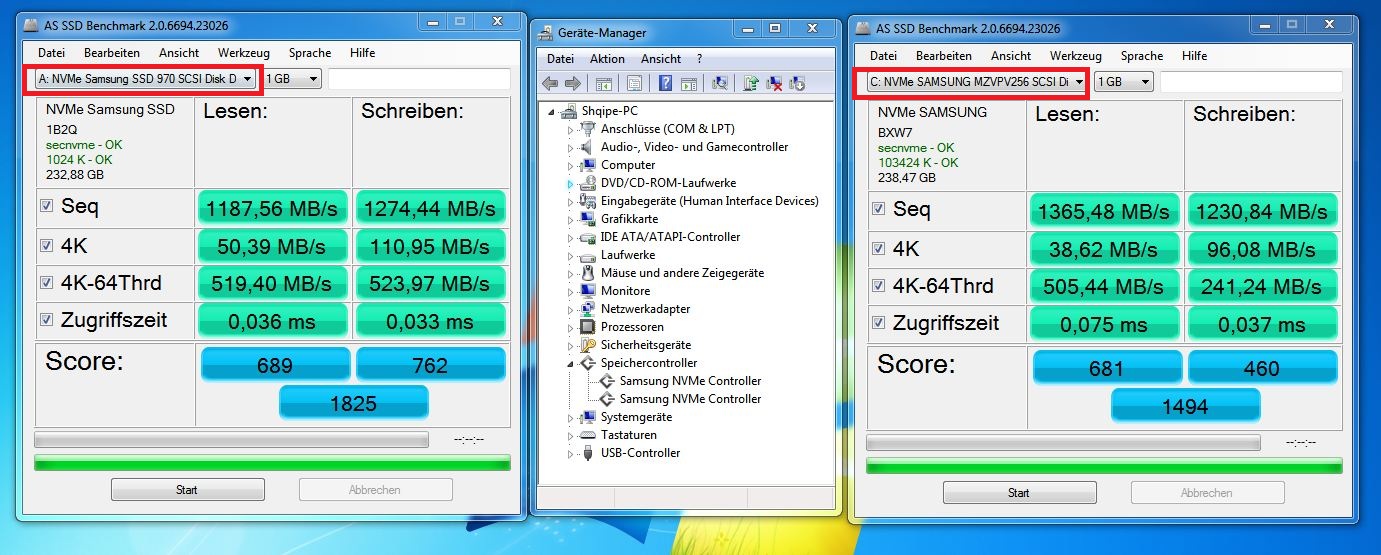
Task: Select the Shqipe-PC computer icon in tree
Action: pyautogui.click(x=569, y=111)
